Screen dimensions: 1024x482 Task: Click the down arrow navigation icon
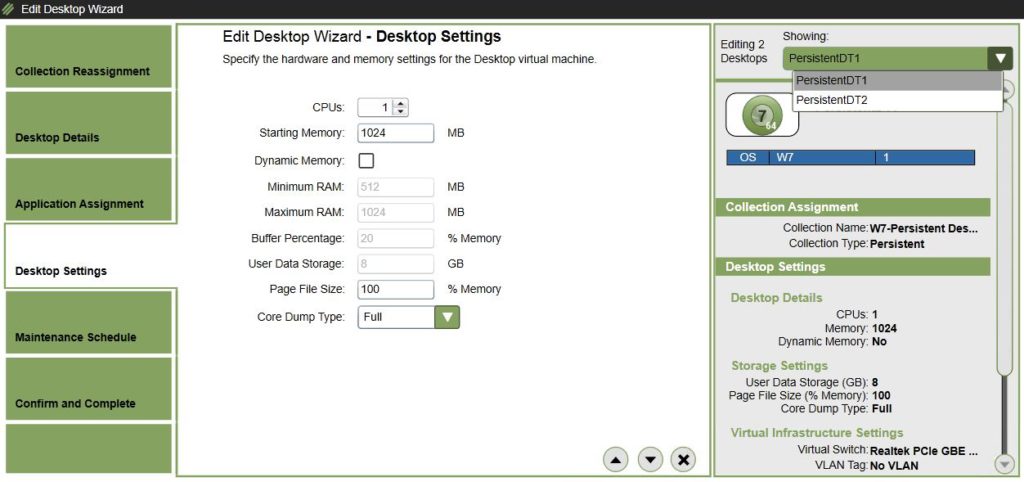[650, 459]
